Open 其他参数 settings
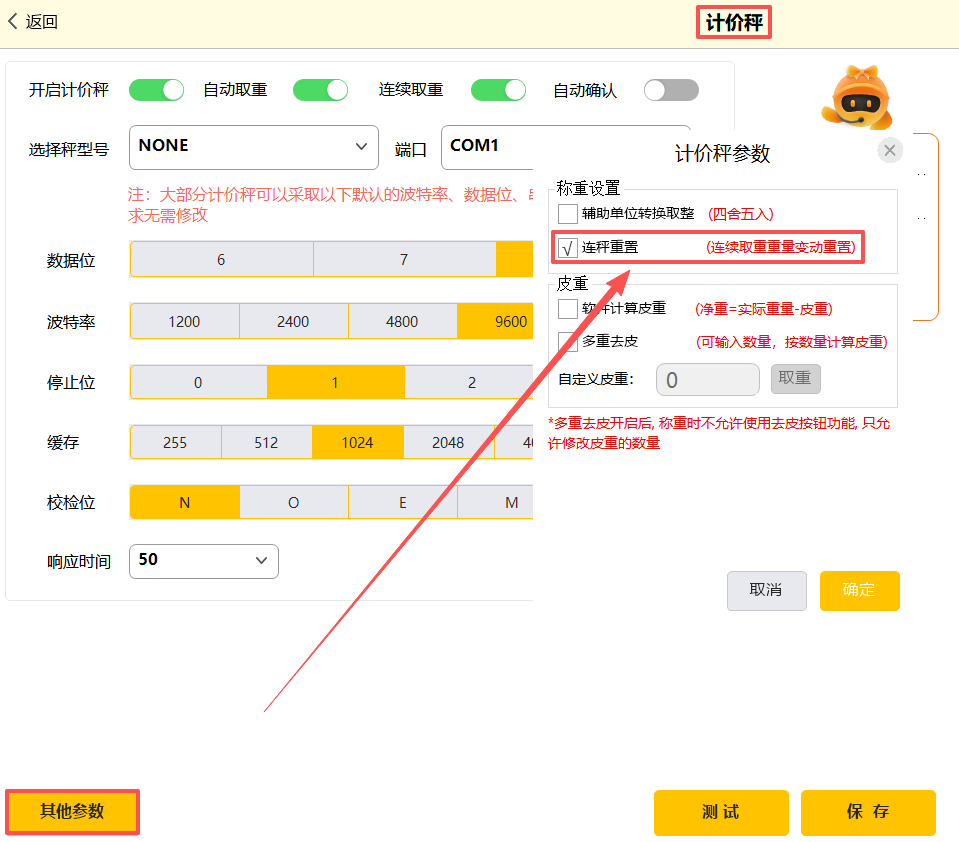This screenshot has width=959, height=842. [x=72, y=811]
